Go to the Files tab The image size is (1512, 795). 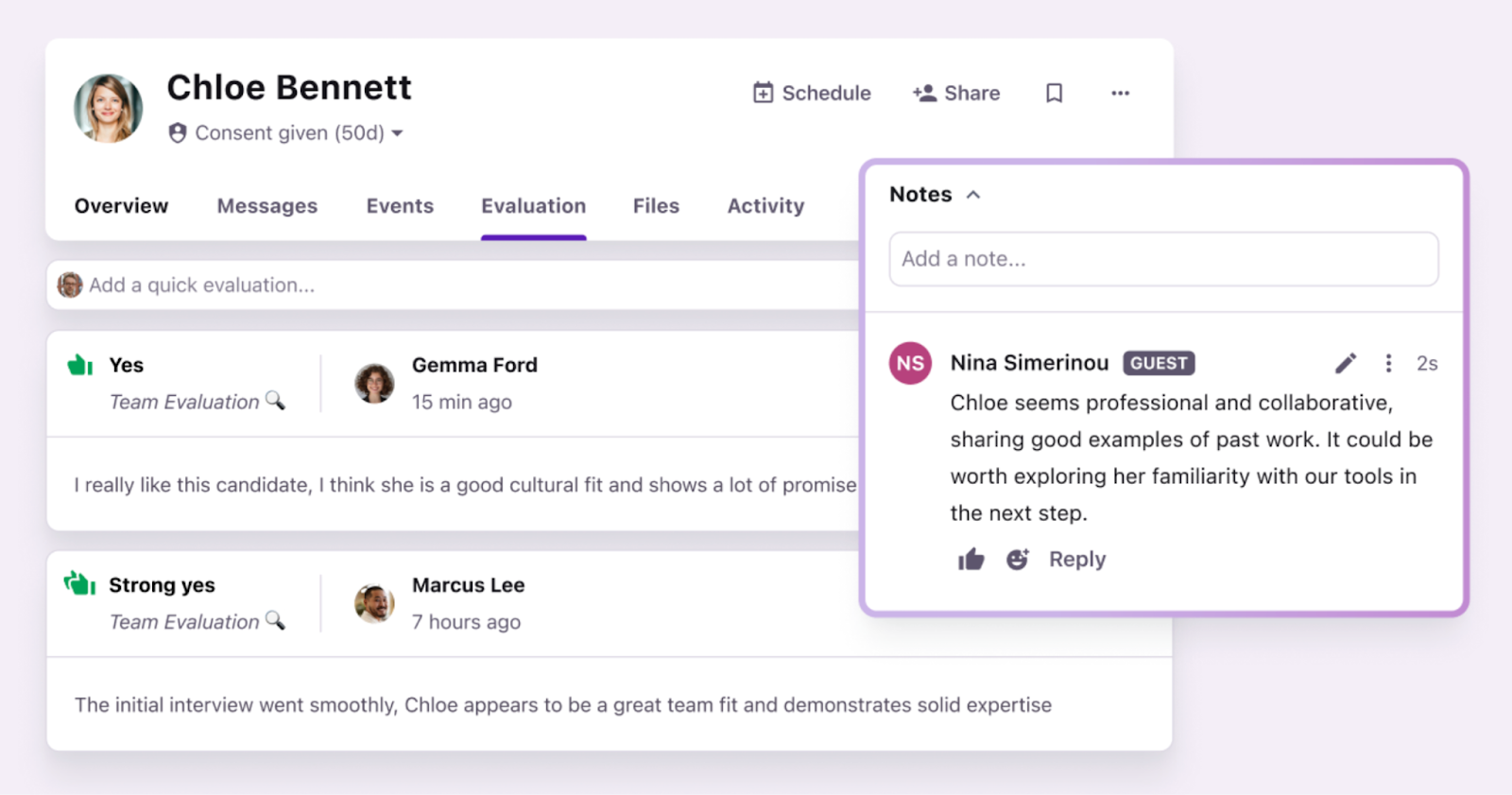pyautogui.click(x=656, y=206)
